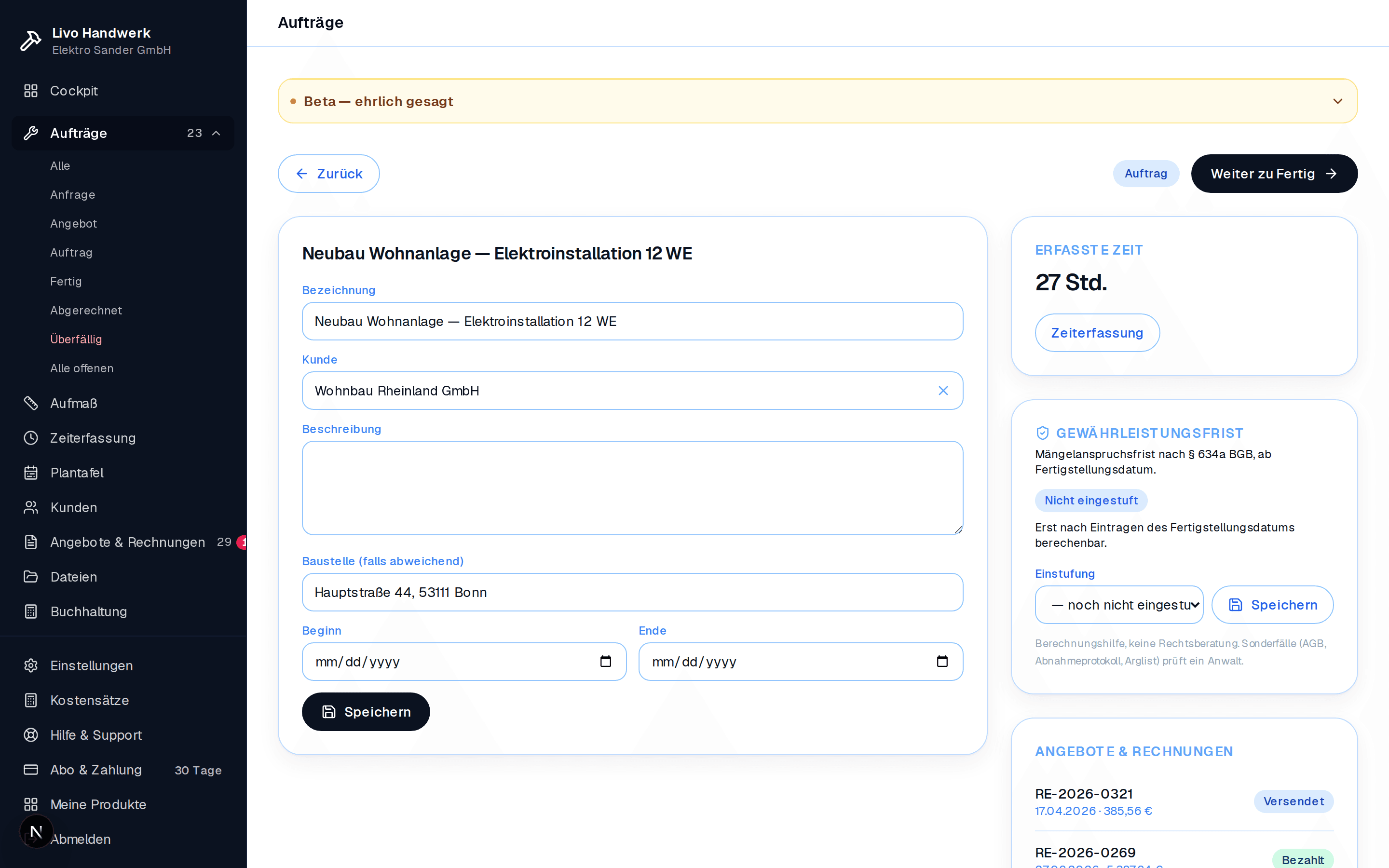Click the Meine Produkte grid icon
Screen dimensions: 1389x868
31,804
